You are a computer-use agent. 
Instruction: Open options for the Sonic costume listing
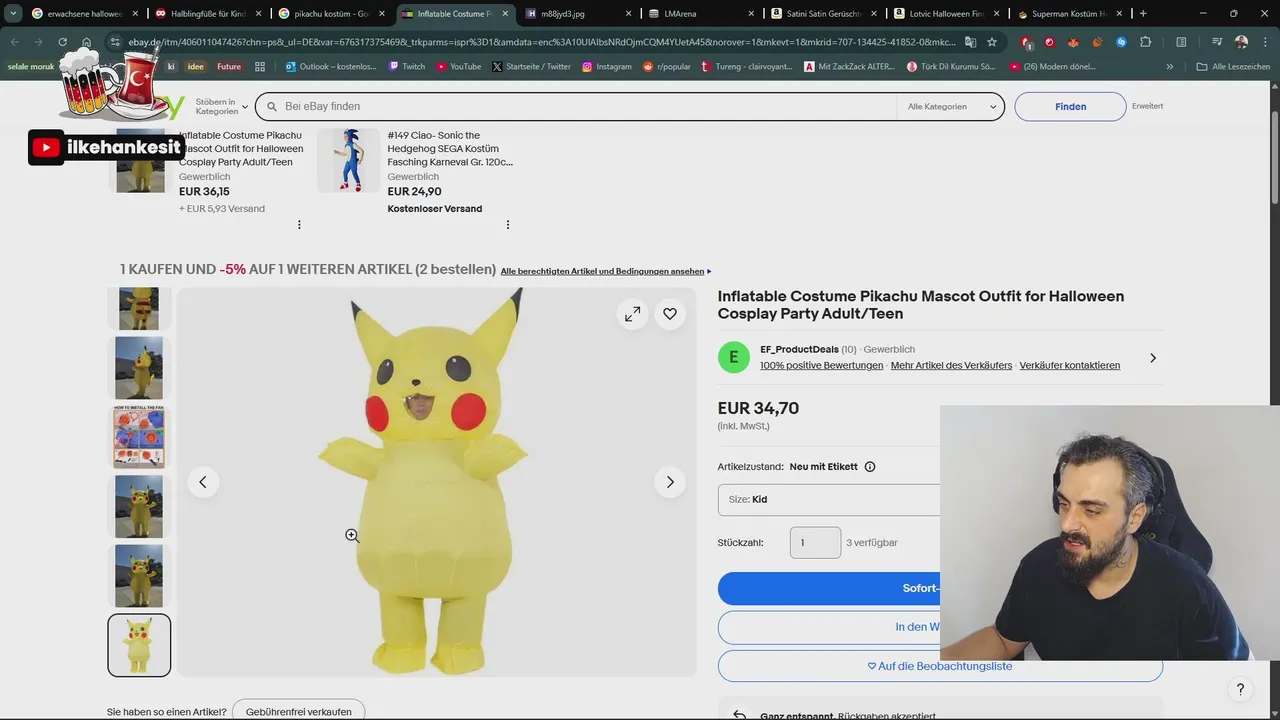coord(508,225)
